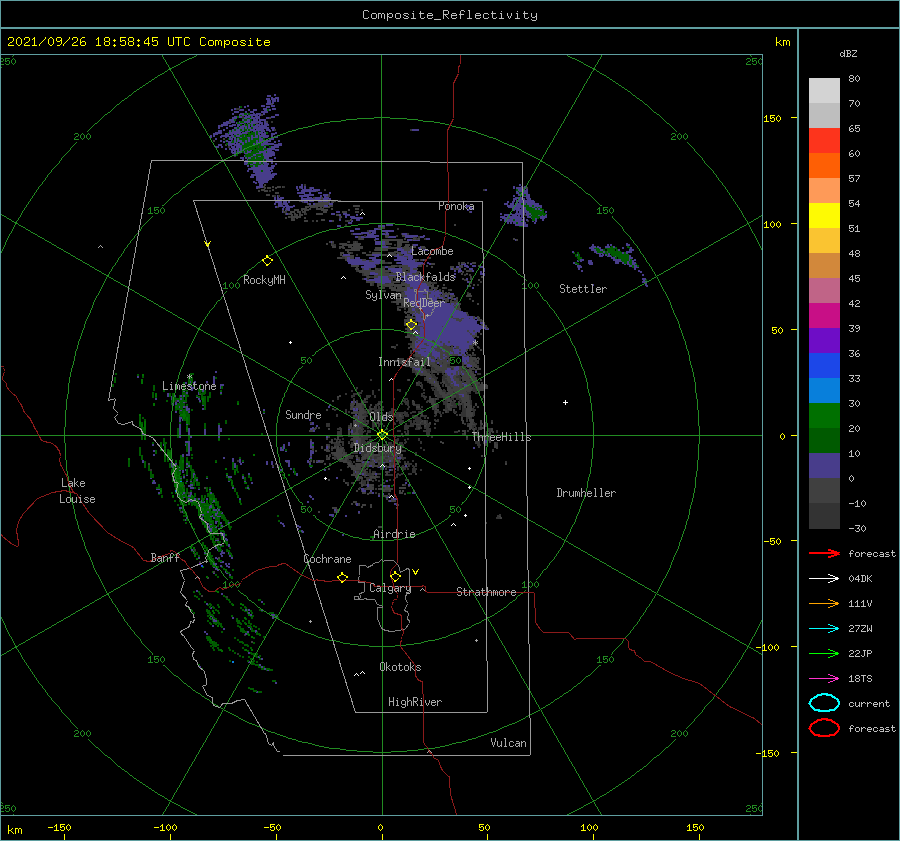
Task: Click the white plus marker east of ThreeHills
Action: (x=565, y=402)
